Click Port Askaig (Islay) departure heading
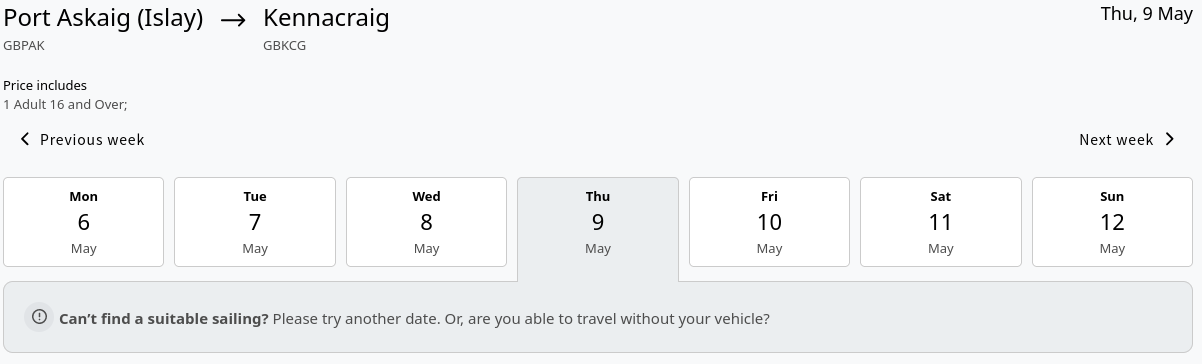 point(103,19)
